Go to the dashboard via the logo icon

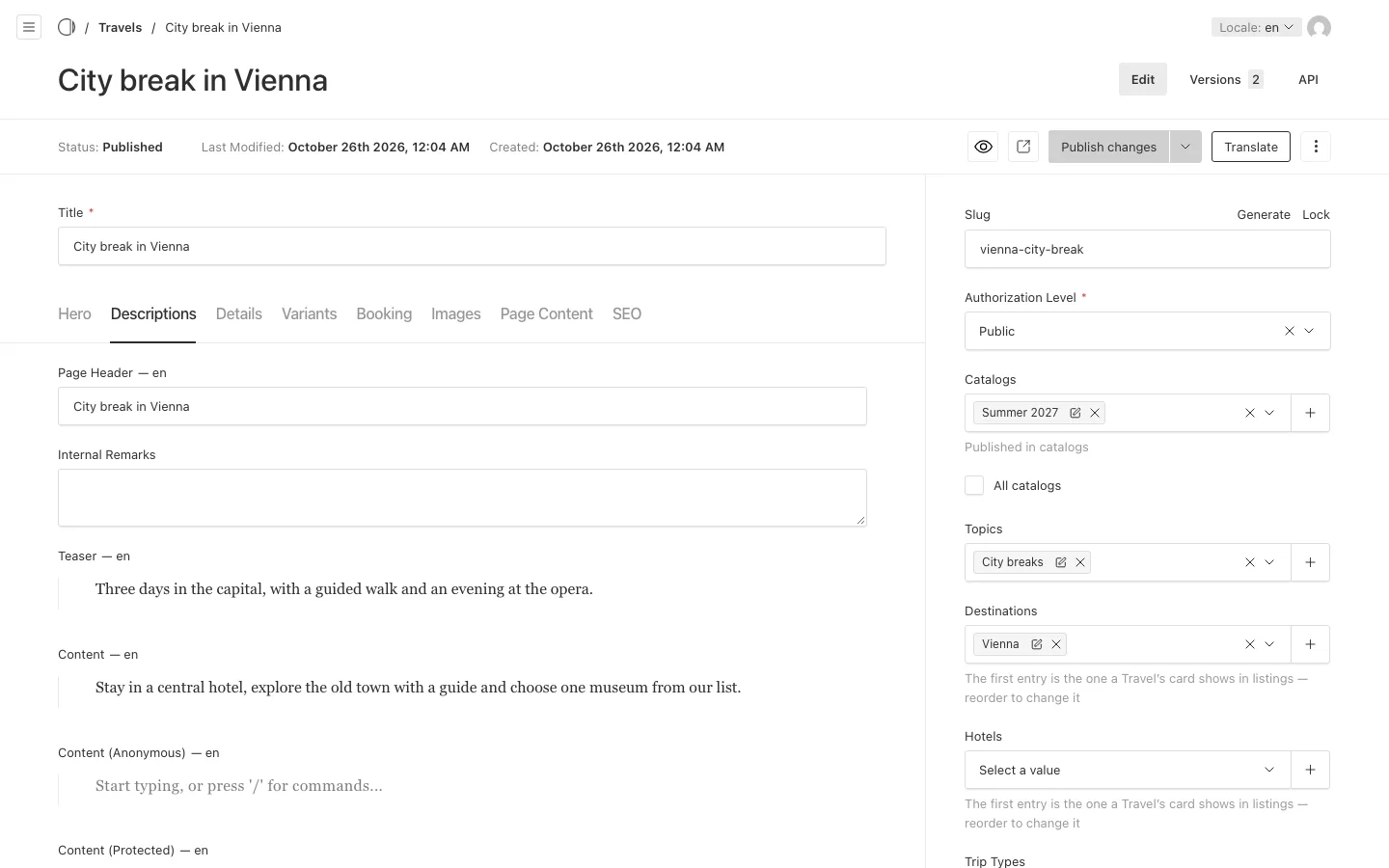67,27
